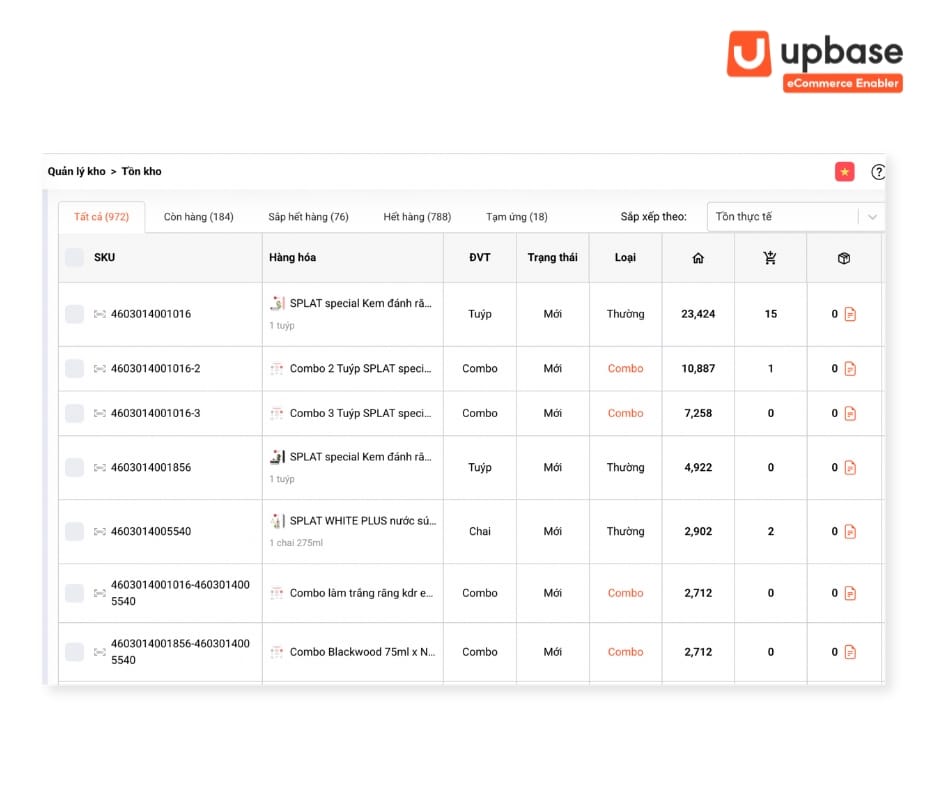Viewport: 940px width, 788px height.
Task: Check the box for Combo Blackwood 75ml row
Action: (x=74, y=652)
